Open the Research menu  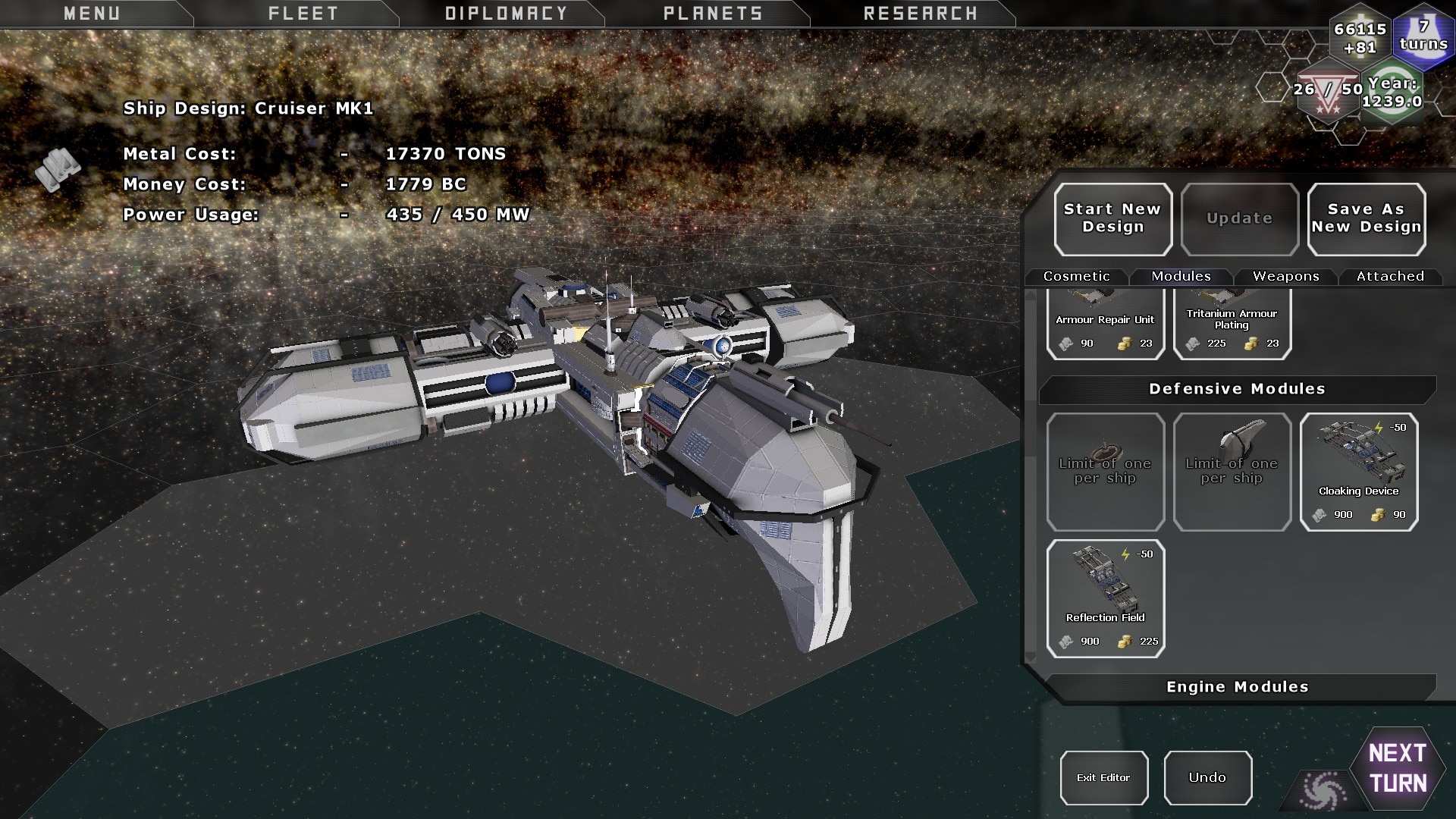(x=920, y=14)
